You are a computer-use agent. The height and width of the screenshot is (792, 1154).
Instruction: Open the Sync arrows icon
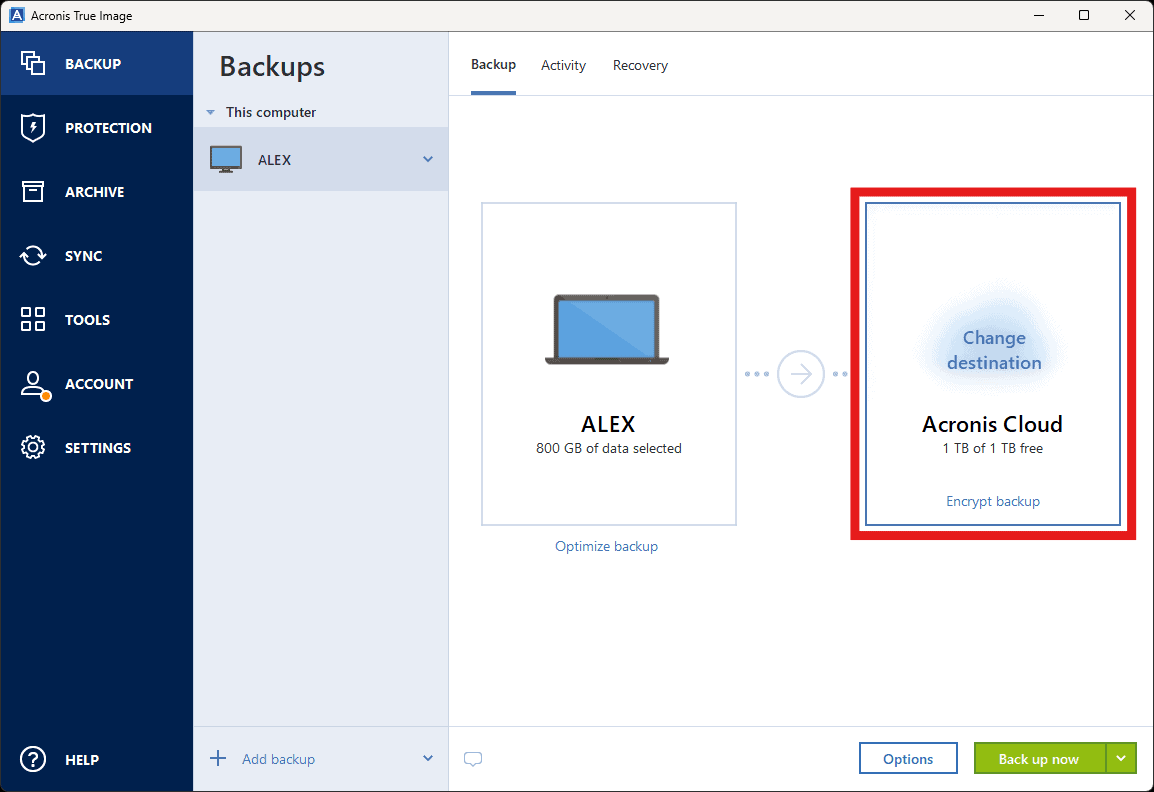[33, 256]
